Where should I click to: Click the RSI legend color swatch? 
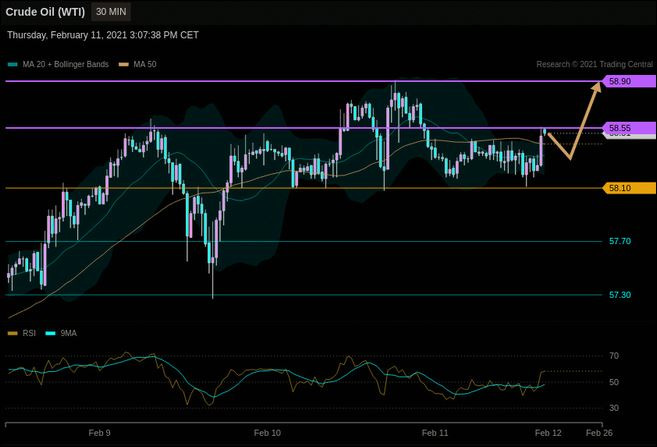point(13,333)
